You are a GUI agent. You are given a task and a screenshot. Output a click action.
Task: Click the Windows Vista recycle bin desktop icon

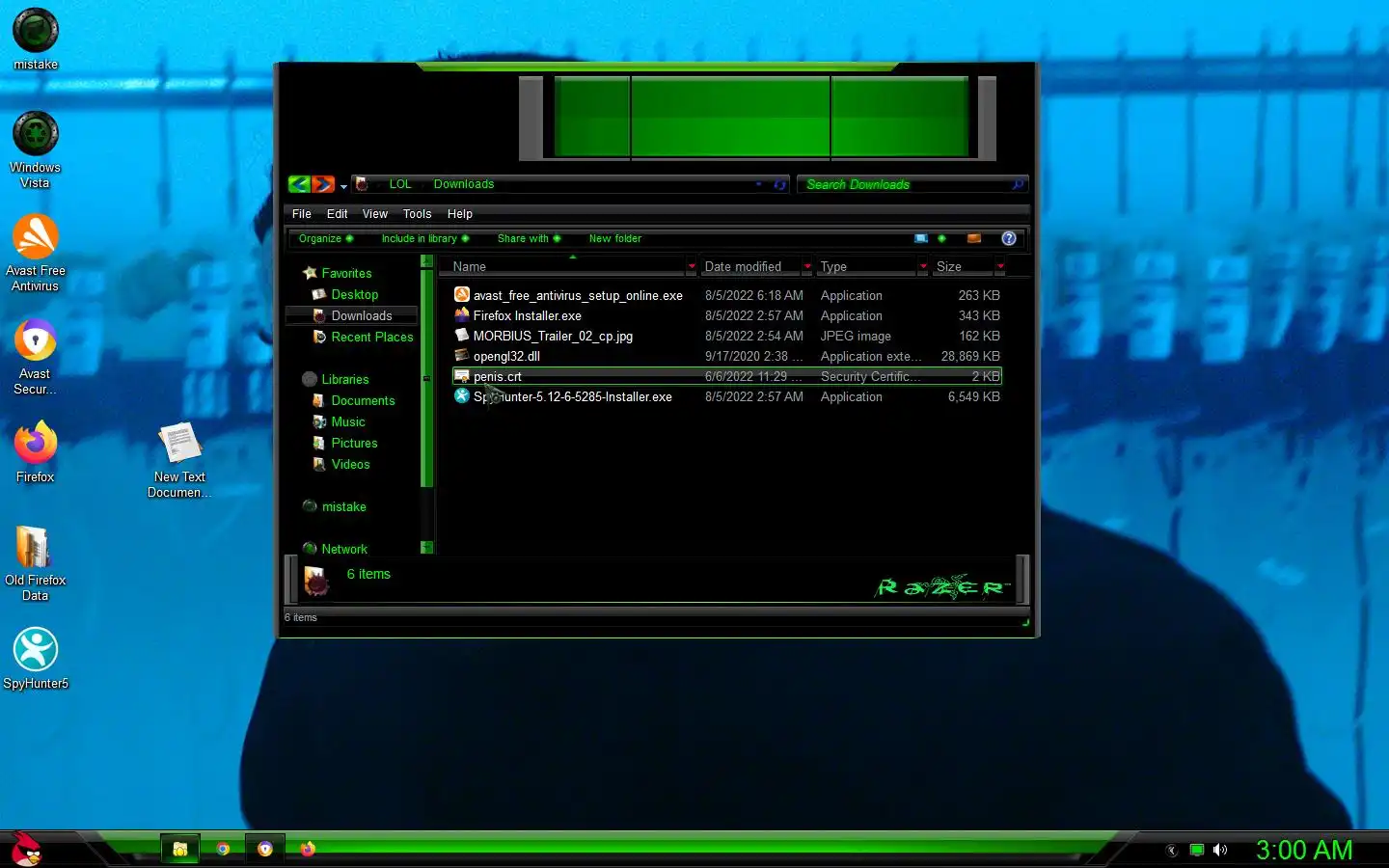(36, 149)
